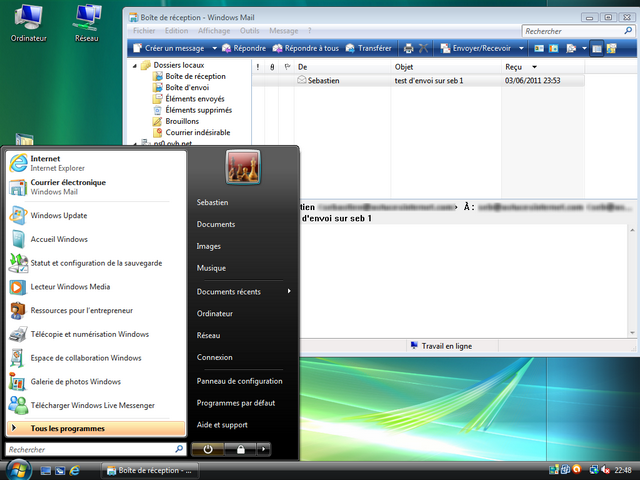Image resolution: width=640 pixels, height=480 pixels.
Task: Open Télécharger Windows Live Messenger
Action: [x=96, y=405]
